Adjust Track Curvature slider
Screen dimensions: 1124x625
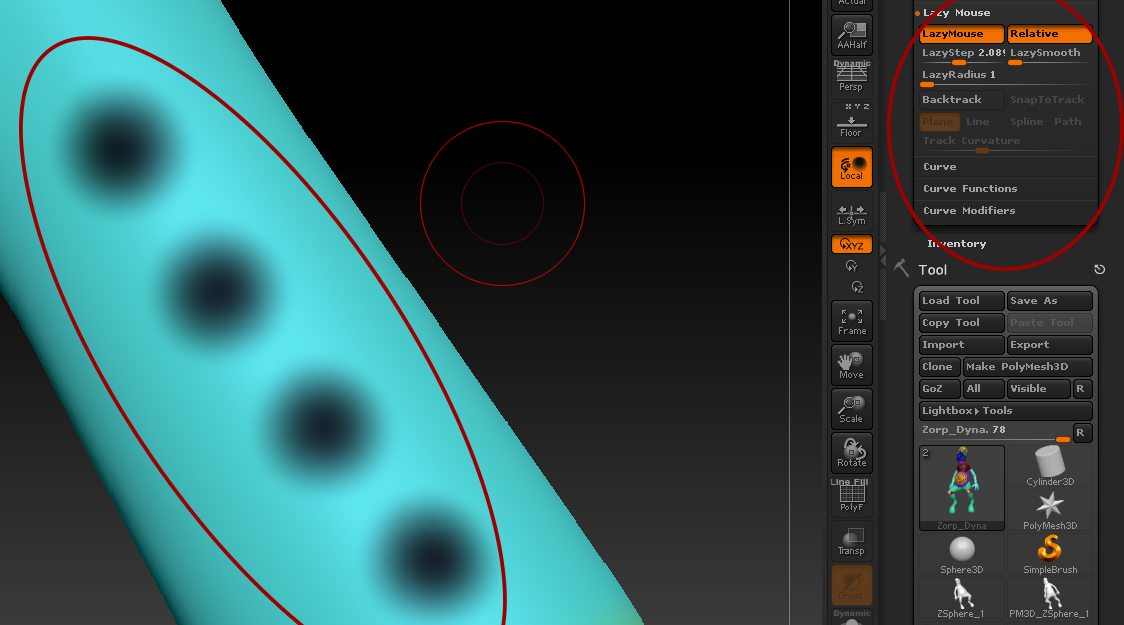(1006, 143)
